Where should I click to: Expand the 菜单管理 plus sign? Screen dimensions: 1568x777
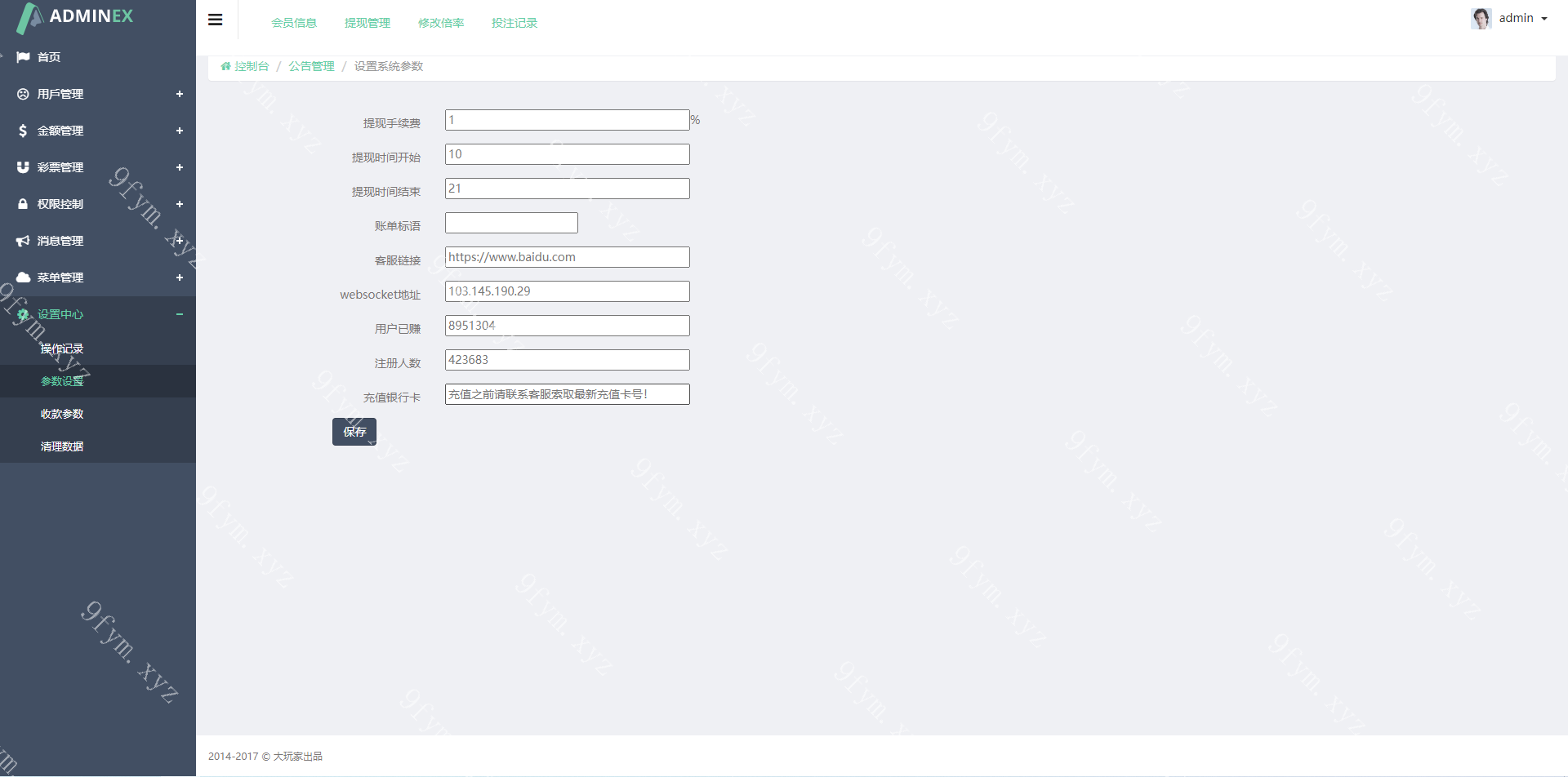coord(180,277)
